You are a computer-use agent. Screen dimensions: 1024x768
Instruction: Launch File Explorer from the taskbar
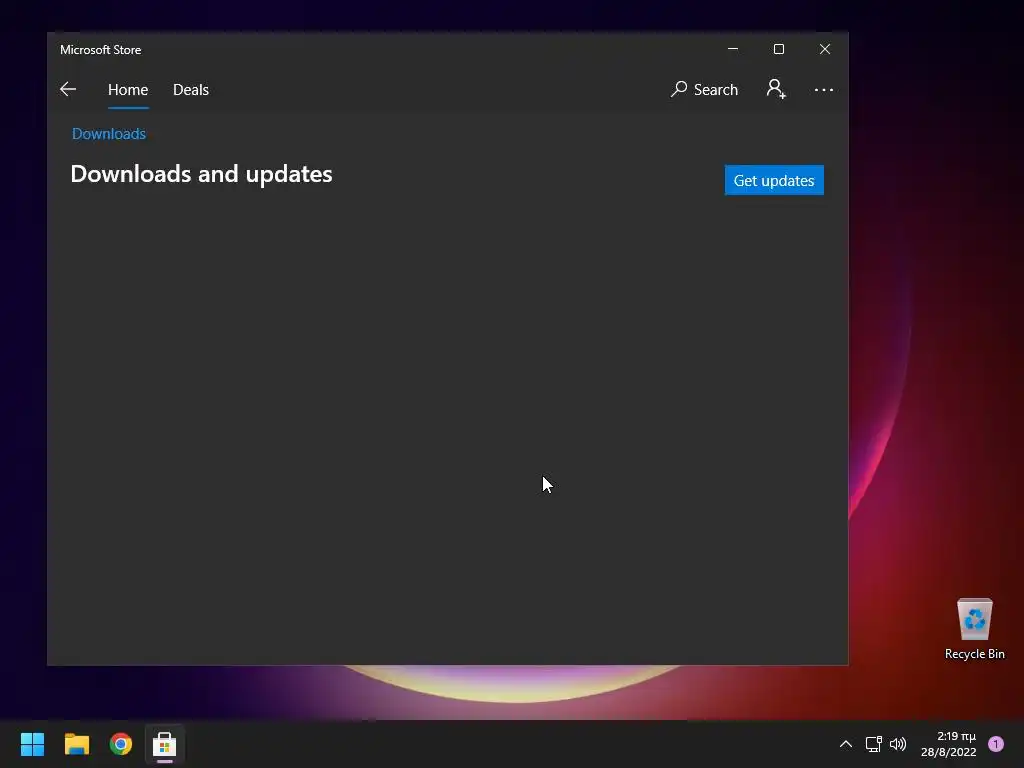coord(76,744)
